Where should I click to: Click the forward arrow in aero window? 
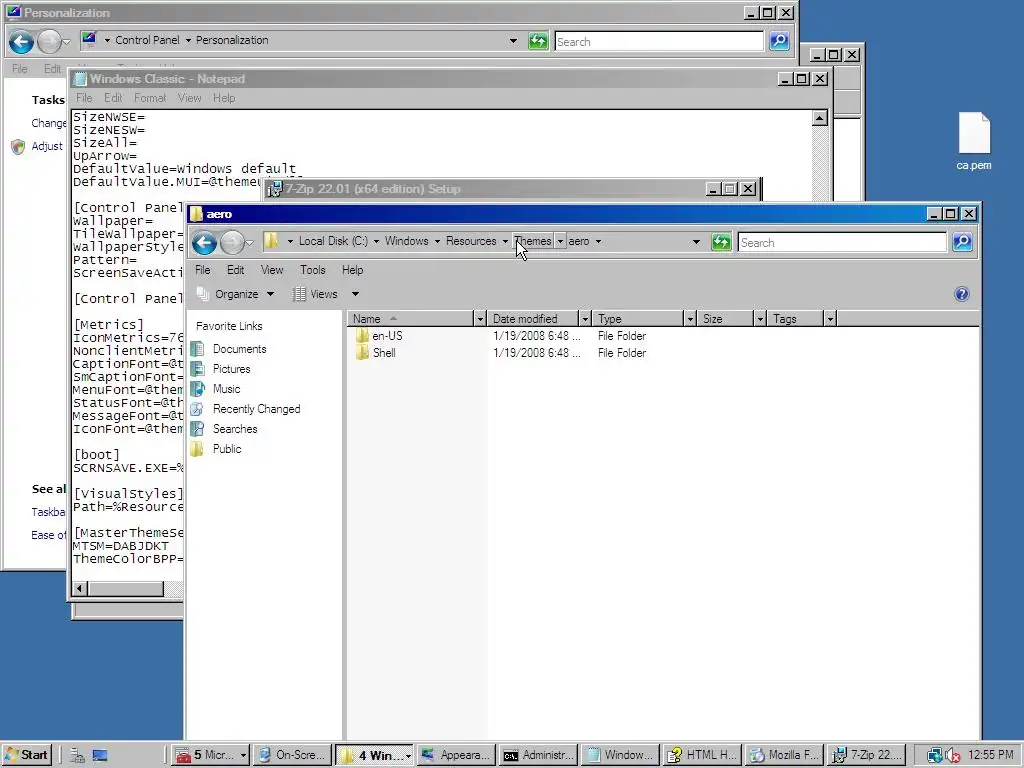pos(232,242)
